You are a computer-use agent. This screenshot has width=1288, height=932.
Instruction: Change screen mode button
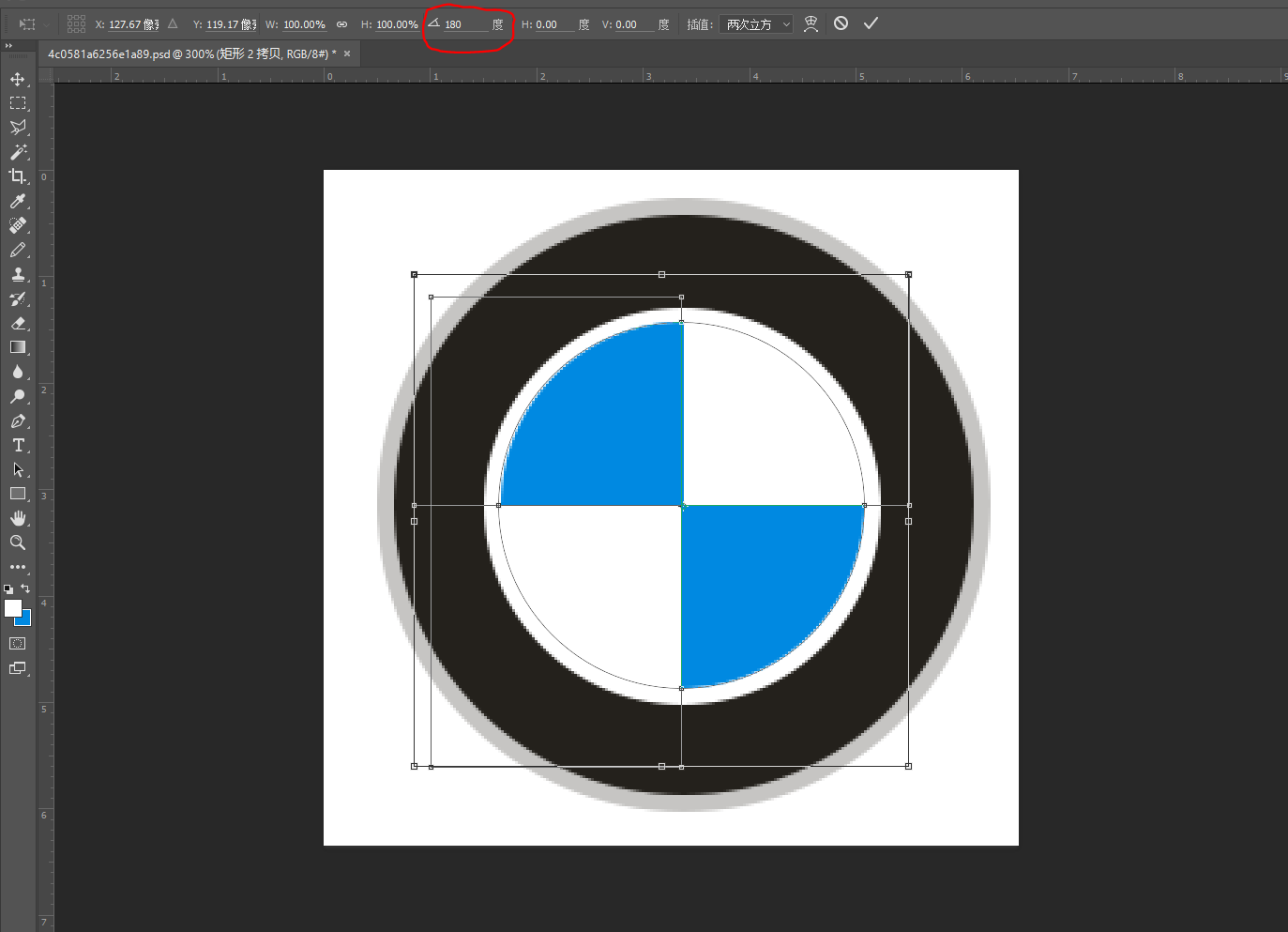18,668
